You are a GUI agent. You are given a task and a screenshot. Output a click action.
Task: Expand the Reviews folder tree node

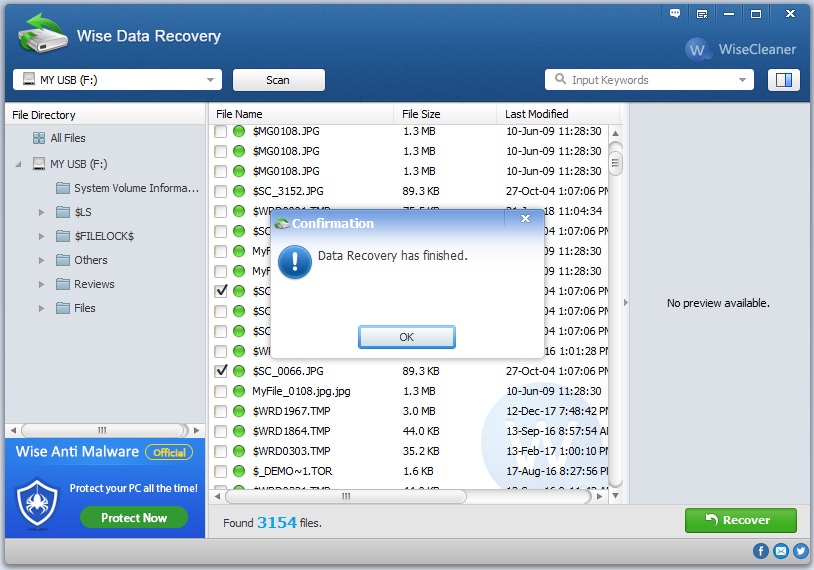[41, 284]
